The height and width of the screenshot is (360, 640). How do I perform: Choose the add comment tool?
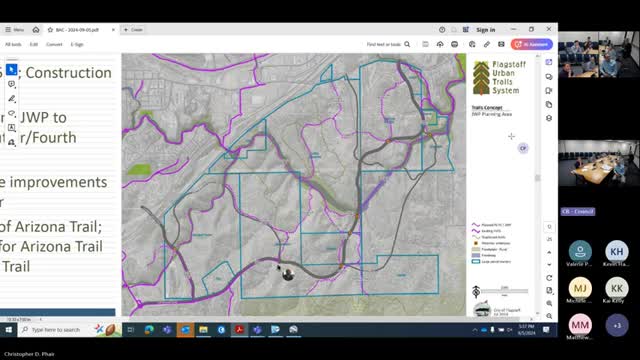(11, 84)
